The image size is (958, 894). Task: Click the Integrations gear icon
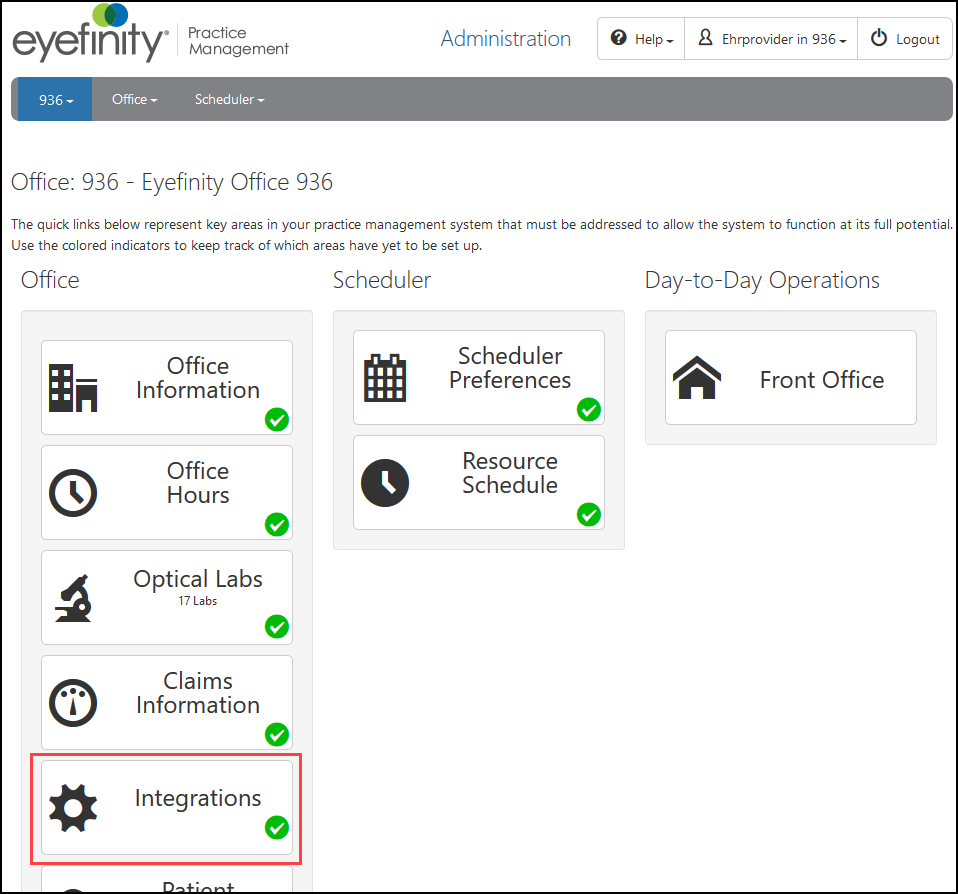tap(73, 808)
